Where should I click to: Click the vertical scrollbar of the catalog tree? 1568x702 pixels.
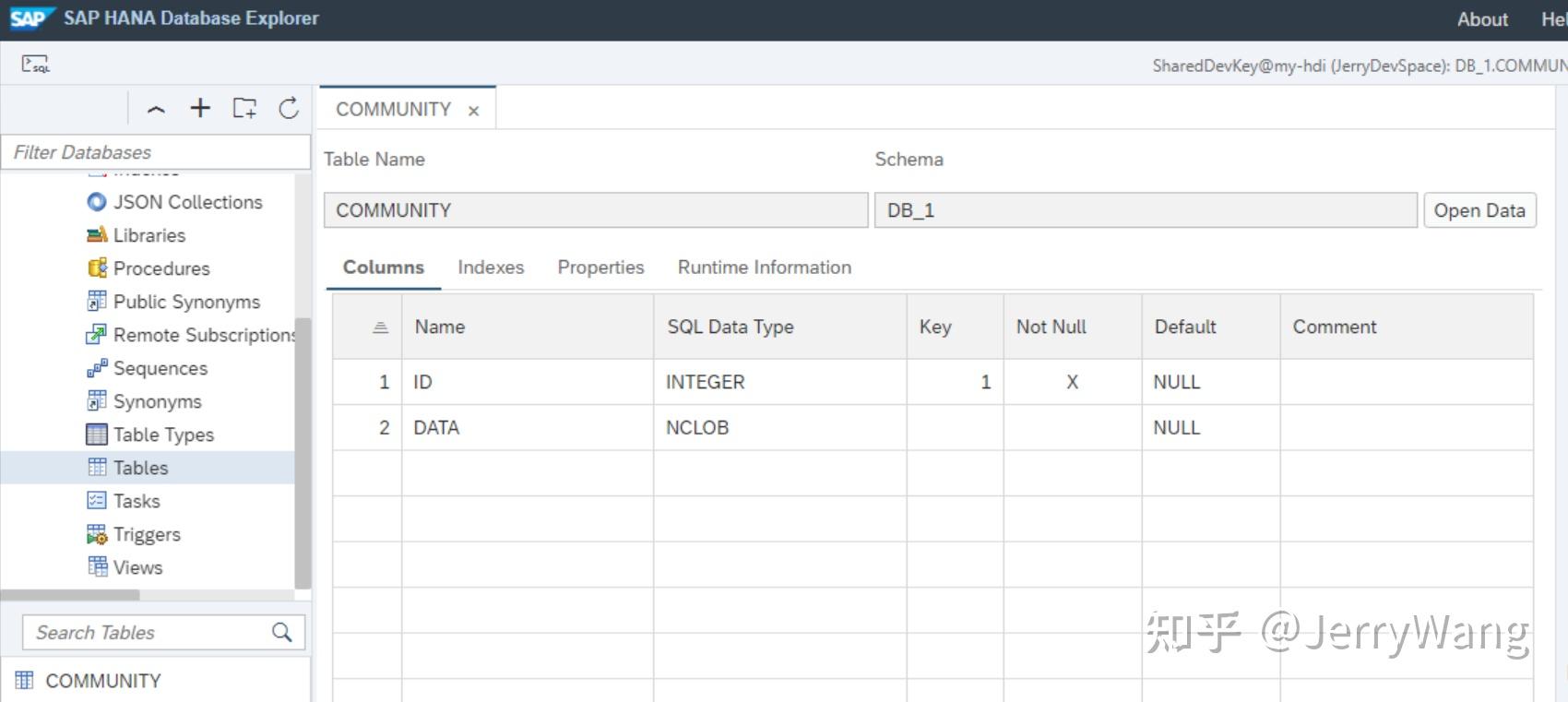click(x=303, y=452)
